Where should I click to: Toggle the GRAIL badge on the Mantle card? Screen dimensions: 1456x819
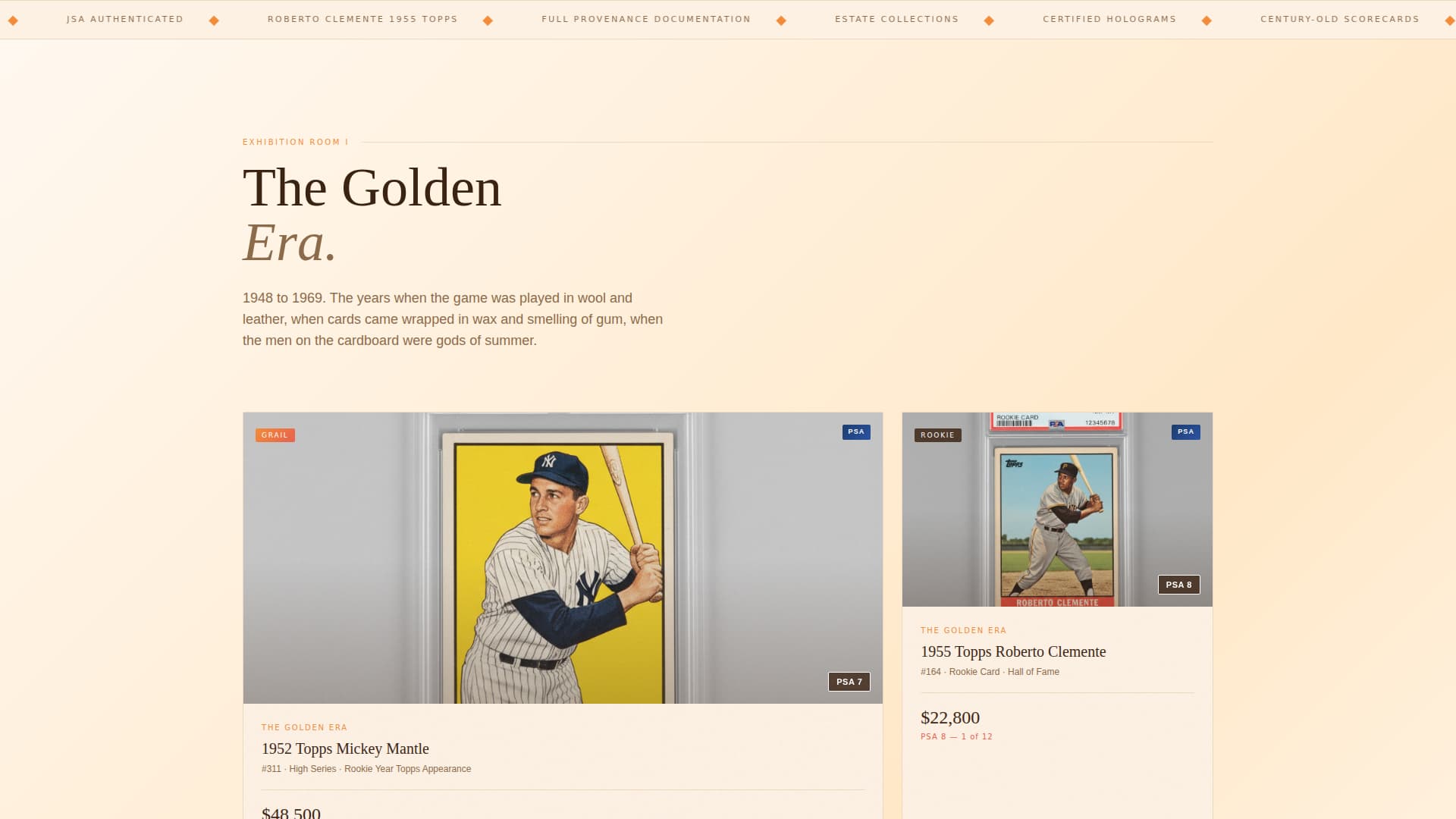(275, 435)
